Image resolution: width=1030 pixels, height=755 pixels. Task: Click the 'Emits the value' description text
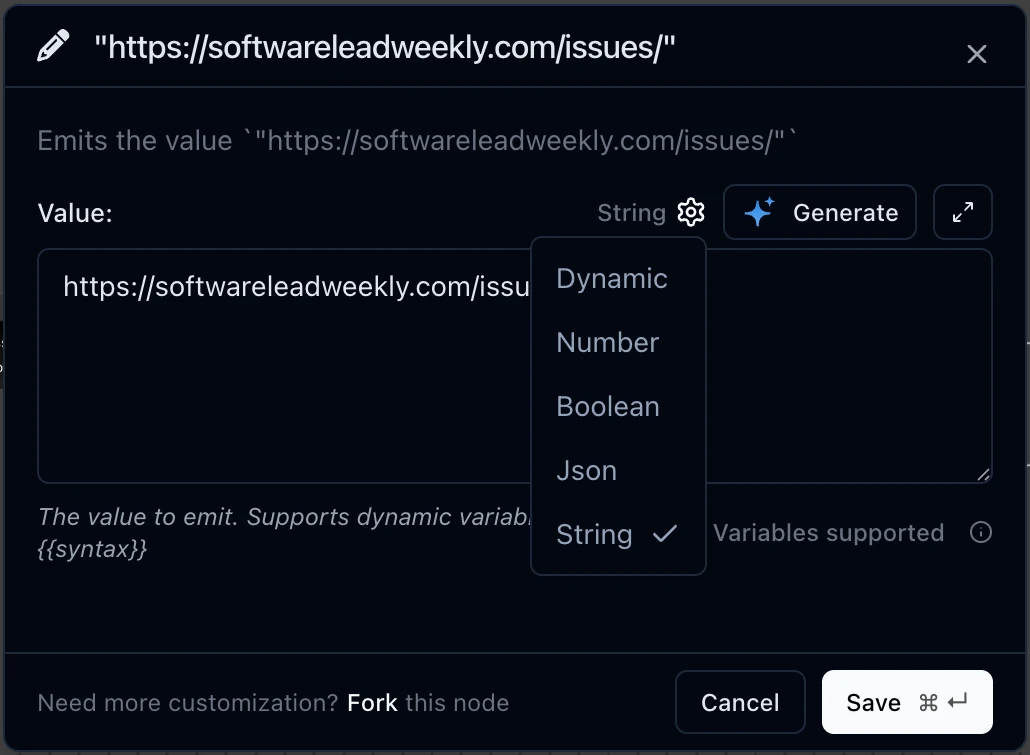coord(416,141)
